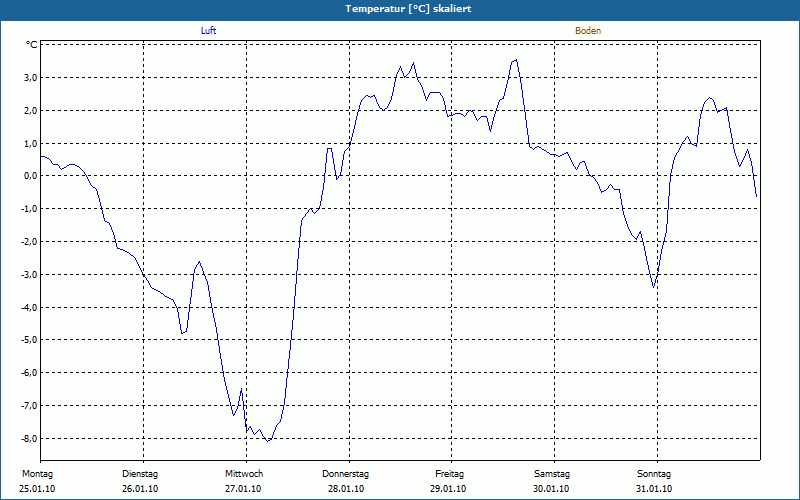Click the '2,0' y-axis label
Viewport: 800px width, 500px height.
tap(31, 111)
